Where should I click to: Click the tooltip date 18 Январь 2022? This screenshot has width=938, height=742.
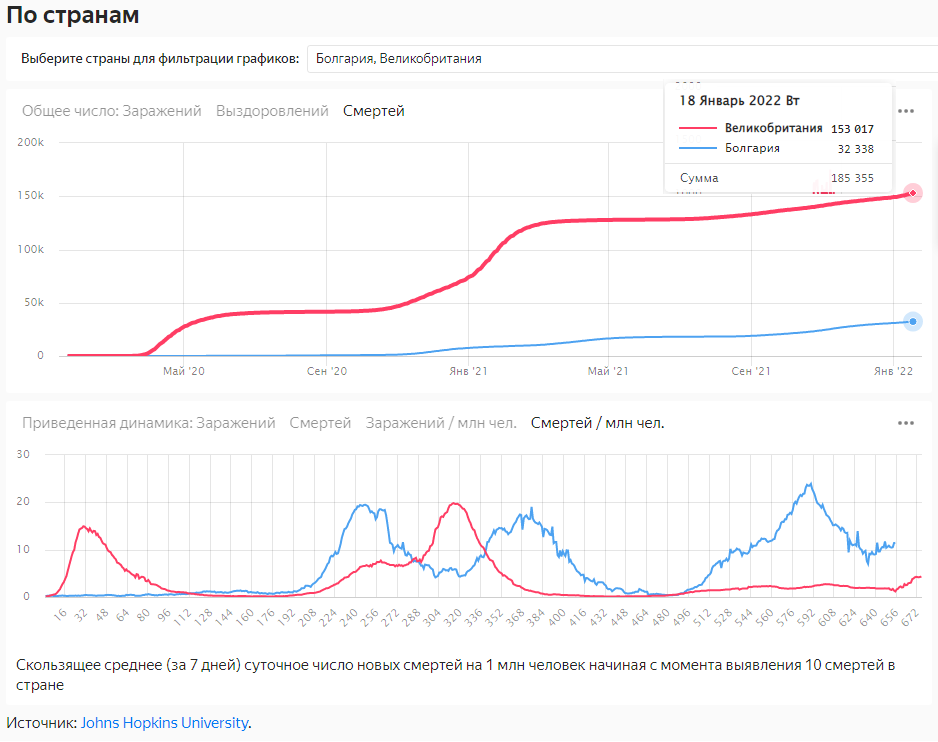coord(739,101)
